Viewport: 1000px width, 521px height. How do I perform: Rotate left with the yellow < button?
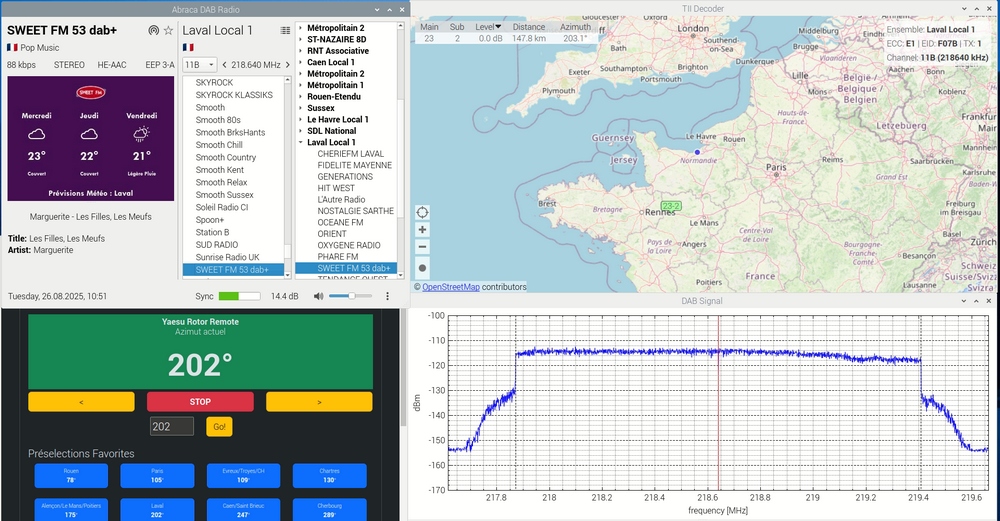81,402
